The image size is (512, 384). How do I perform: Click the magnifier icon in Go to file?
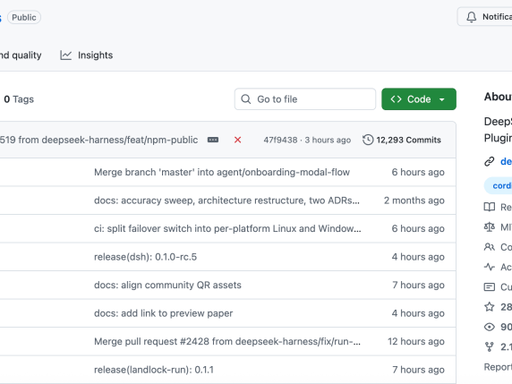(x=246, y=99)
